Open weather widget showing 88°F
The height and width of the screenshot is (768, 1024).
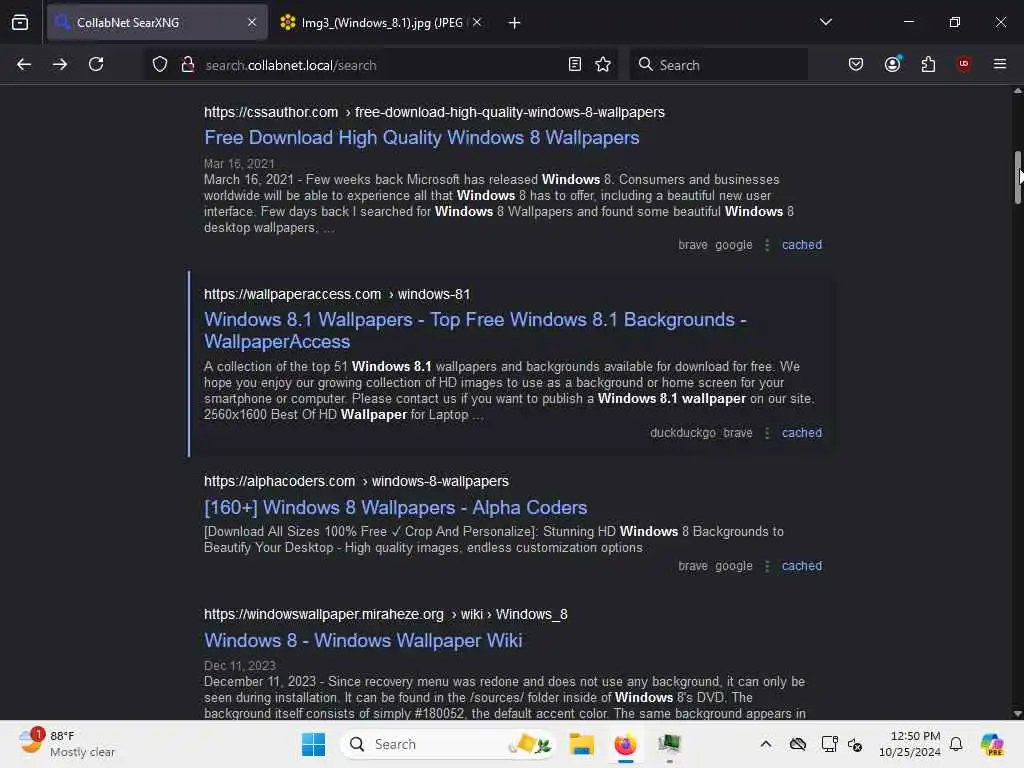pyautogui.click(x=67, y=744)
